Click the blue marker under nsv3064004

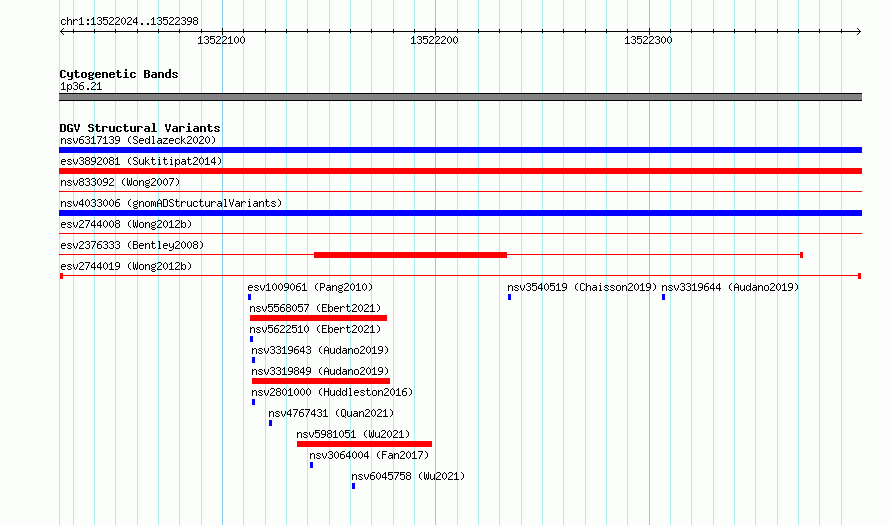[x=312, y=465]
